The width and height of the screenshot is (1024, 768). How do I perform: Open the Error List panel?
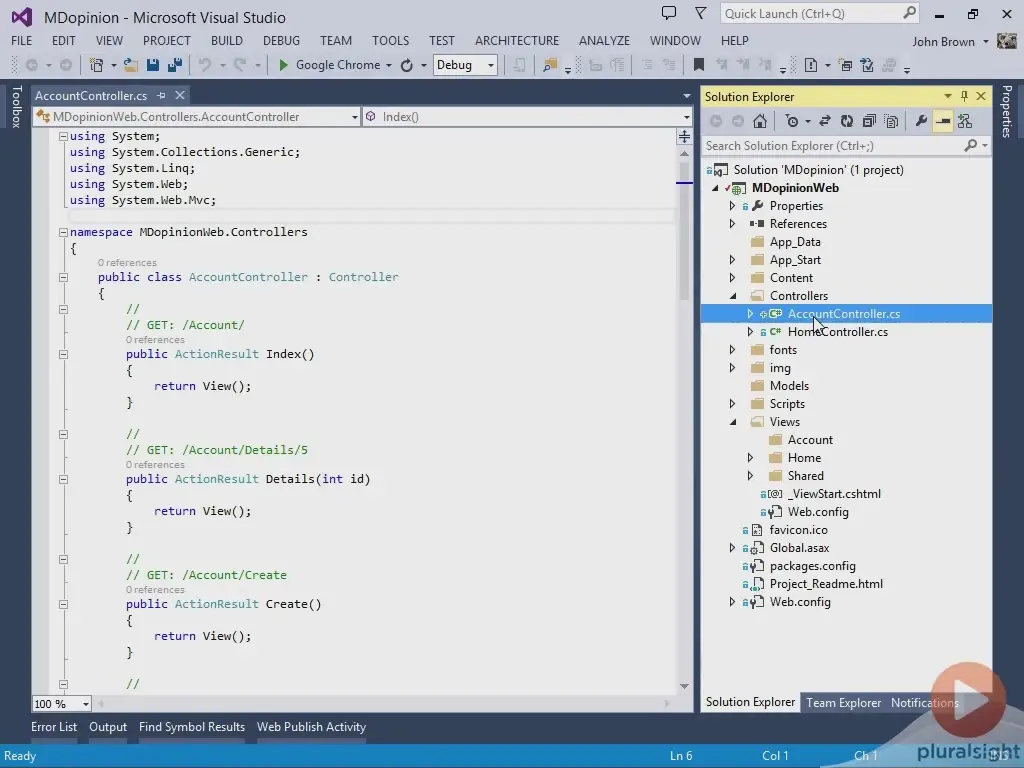click(54, 727)
